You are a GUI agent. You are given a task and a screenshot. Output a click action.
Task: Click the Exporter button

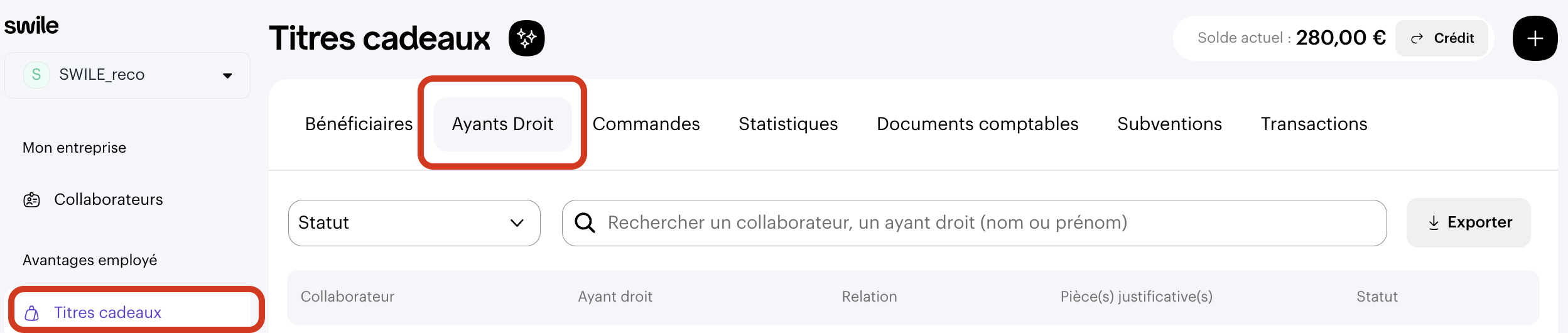click(1469, 223)
